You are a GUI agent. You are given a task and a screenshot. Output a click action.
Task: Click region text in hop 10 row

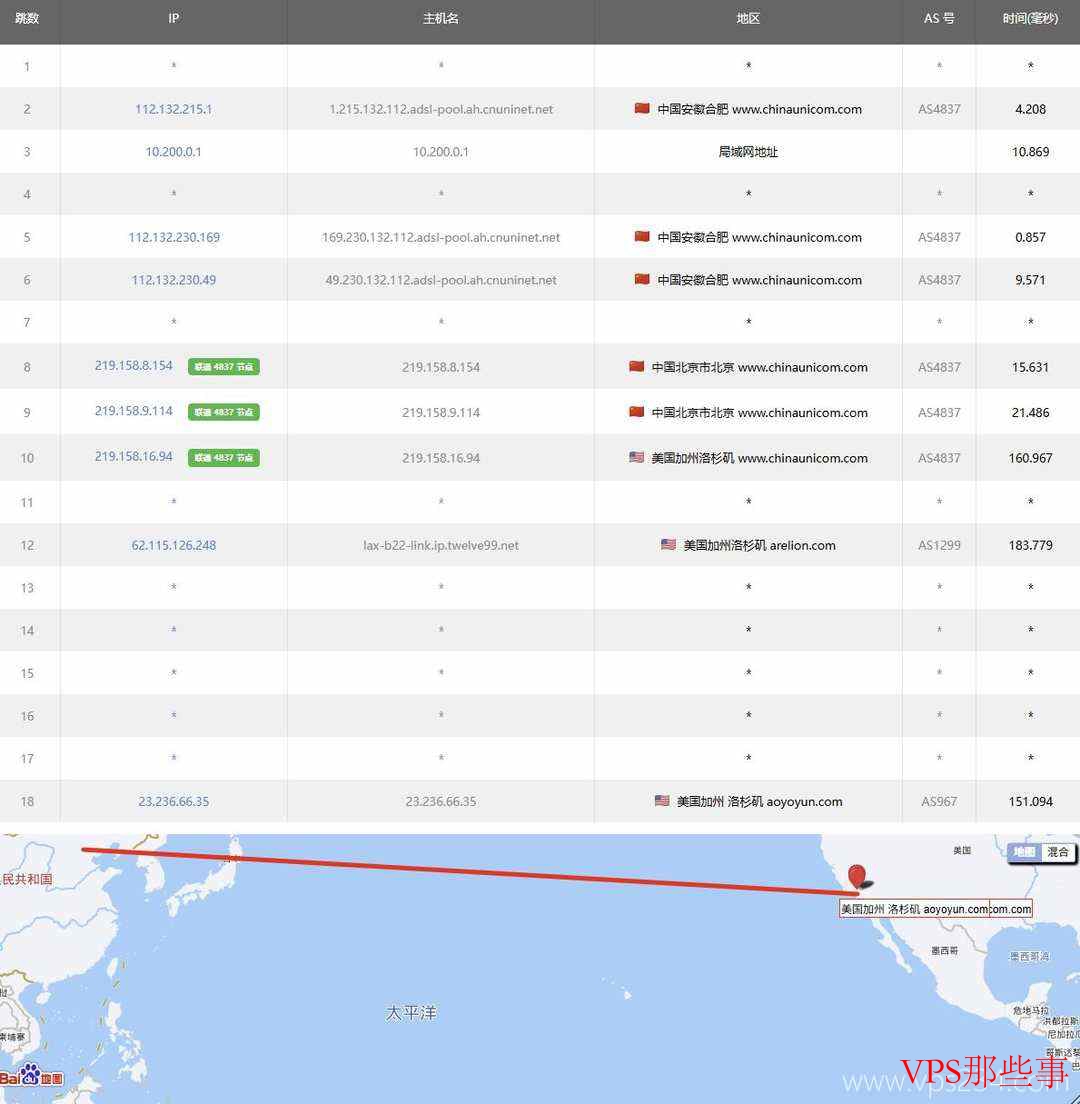point(759,458)
